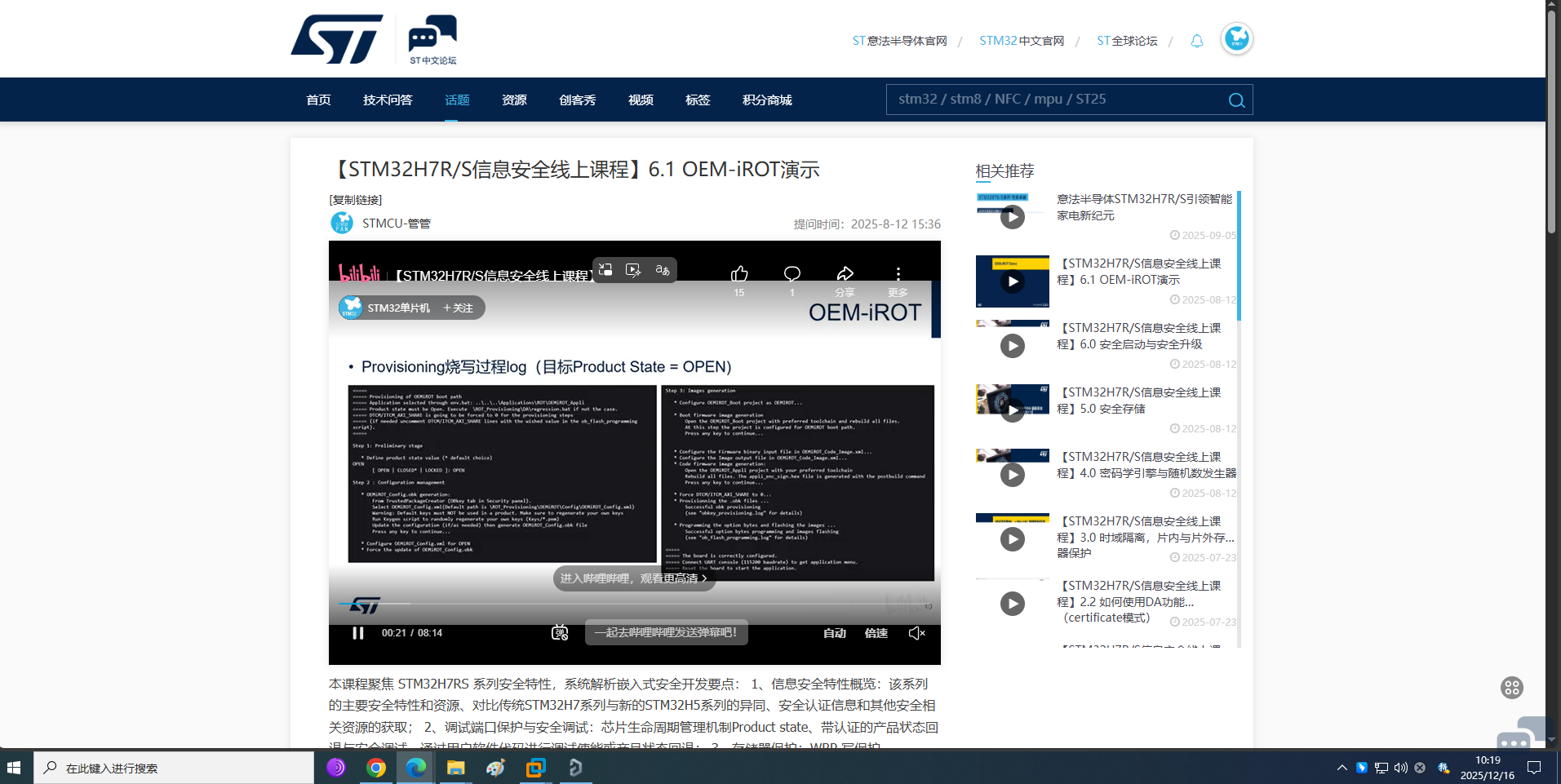Open the 4.0 密码学引擎与随机数发生器 title
1561x784 pixels.
[1146, 465]
